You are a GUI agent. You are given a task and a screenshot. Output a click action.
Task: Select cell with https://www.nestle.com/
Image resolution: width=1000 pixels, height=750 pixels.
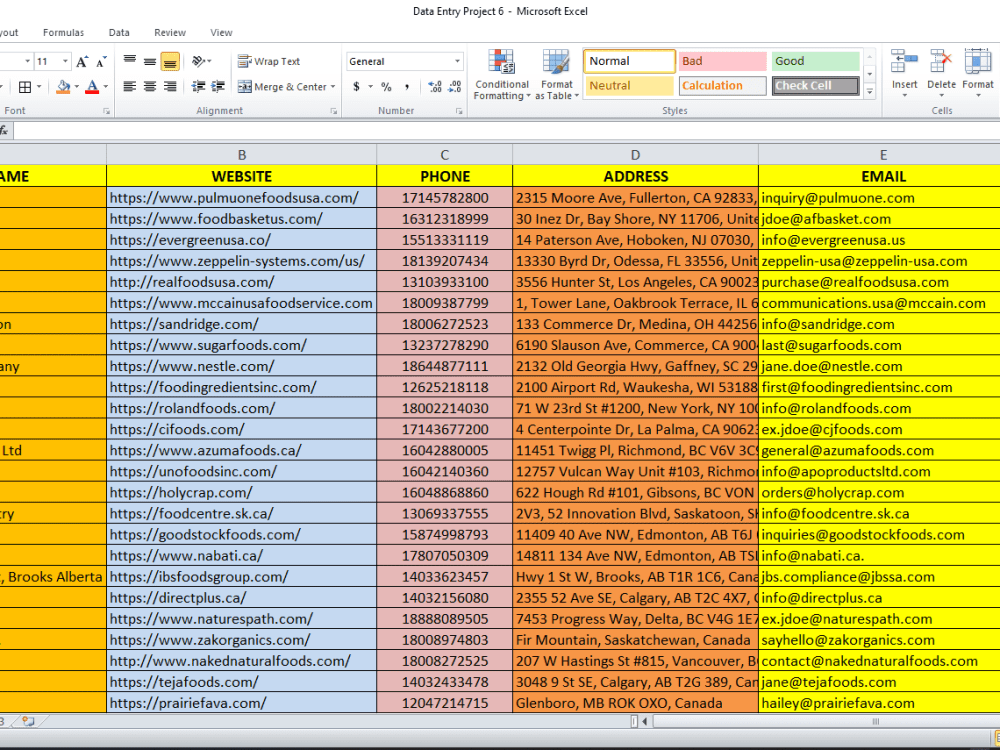pos(242,366)
